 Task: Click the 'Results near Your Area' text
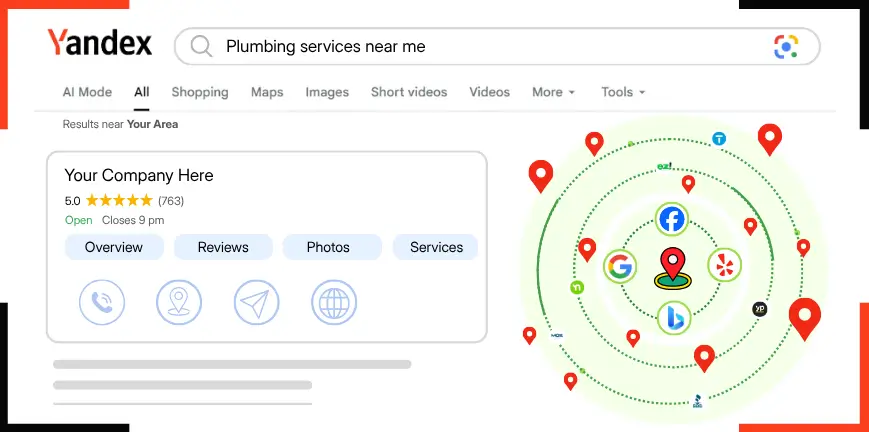click(120, 124)
